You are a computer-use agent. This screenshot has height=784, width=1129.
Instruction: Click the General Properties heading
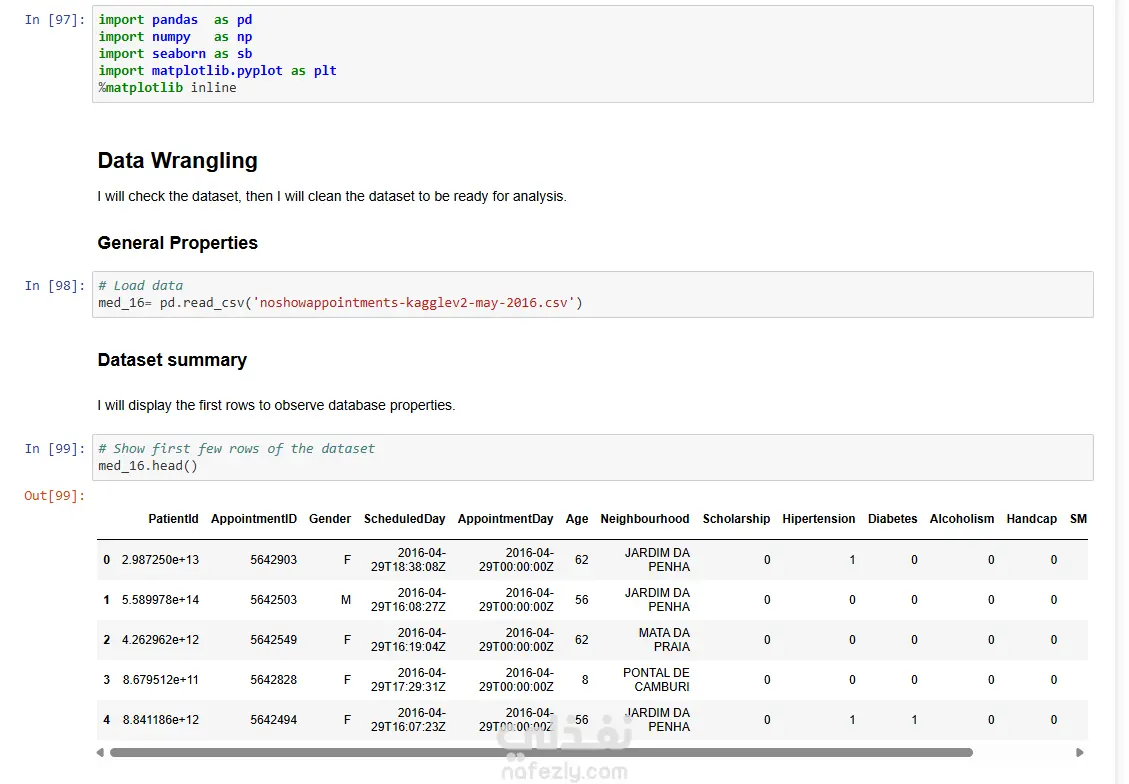tap(177, 243)
